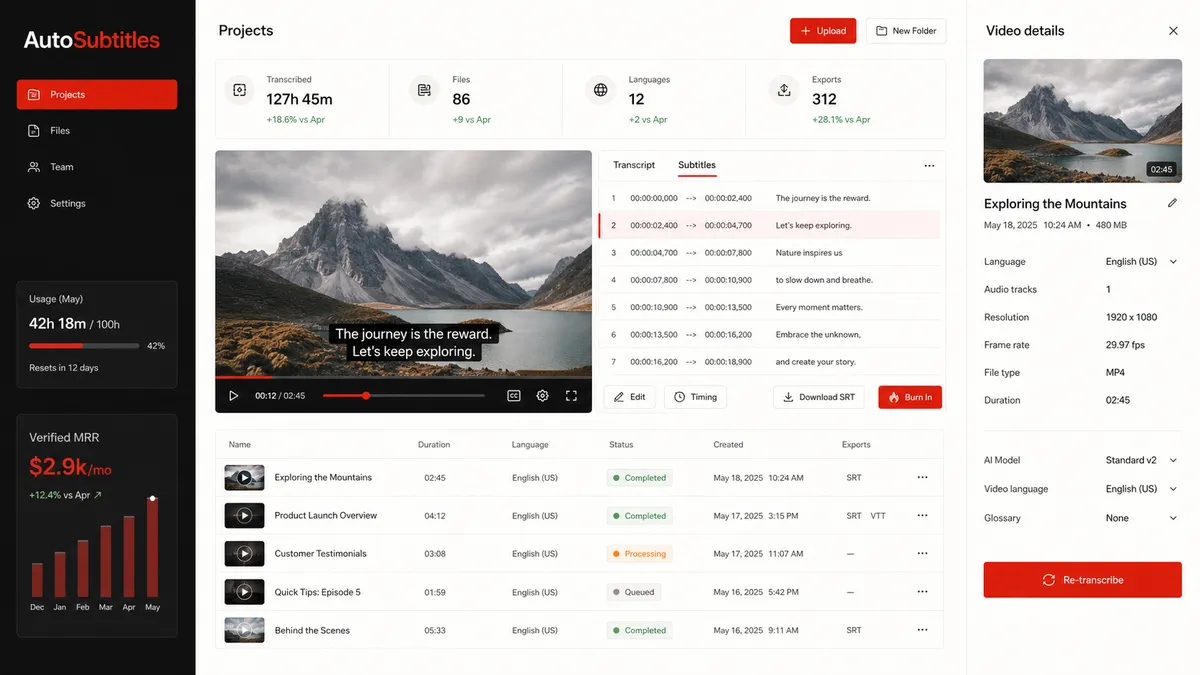The height and width of the screenshot is (675, 1200).
Task: Click the Usage progress bar at 42%
Action: [84, 346]
